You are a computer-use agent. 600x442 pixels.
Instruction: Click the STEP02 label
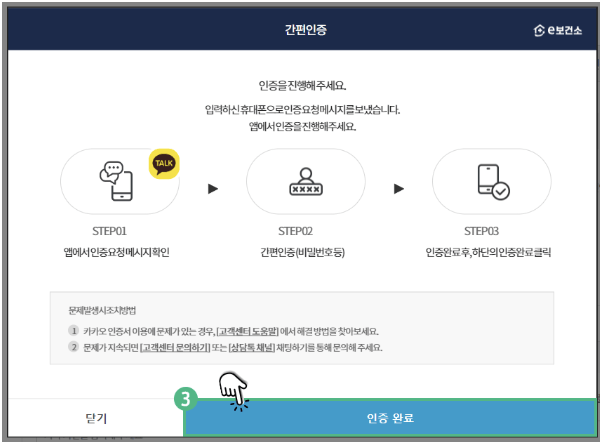coord(295,231)
